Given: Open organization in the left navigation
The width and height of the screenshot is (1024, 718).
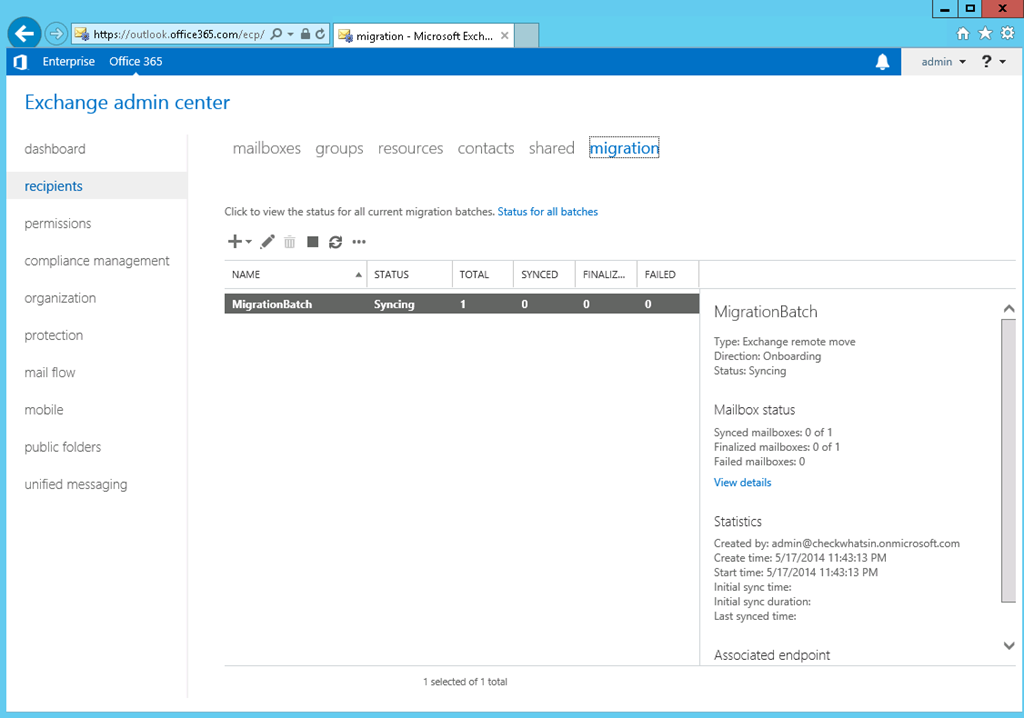Looking at the screenshot, I should 60,298.
